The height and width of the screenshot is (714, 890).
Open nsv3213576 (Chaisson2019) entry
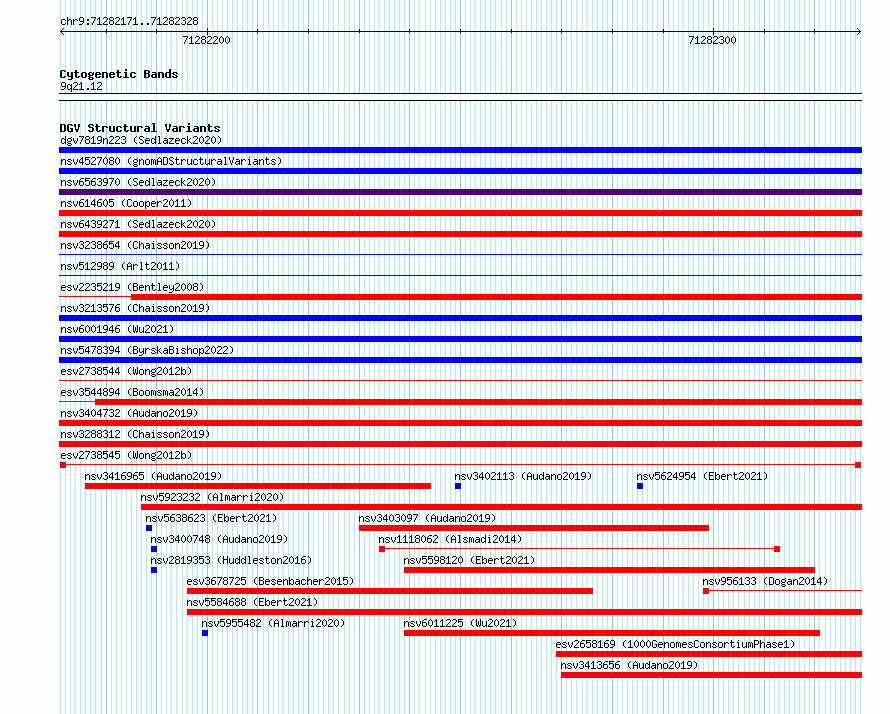point(135,308)
